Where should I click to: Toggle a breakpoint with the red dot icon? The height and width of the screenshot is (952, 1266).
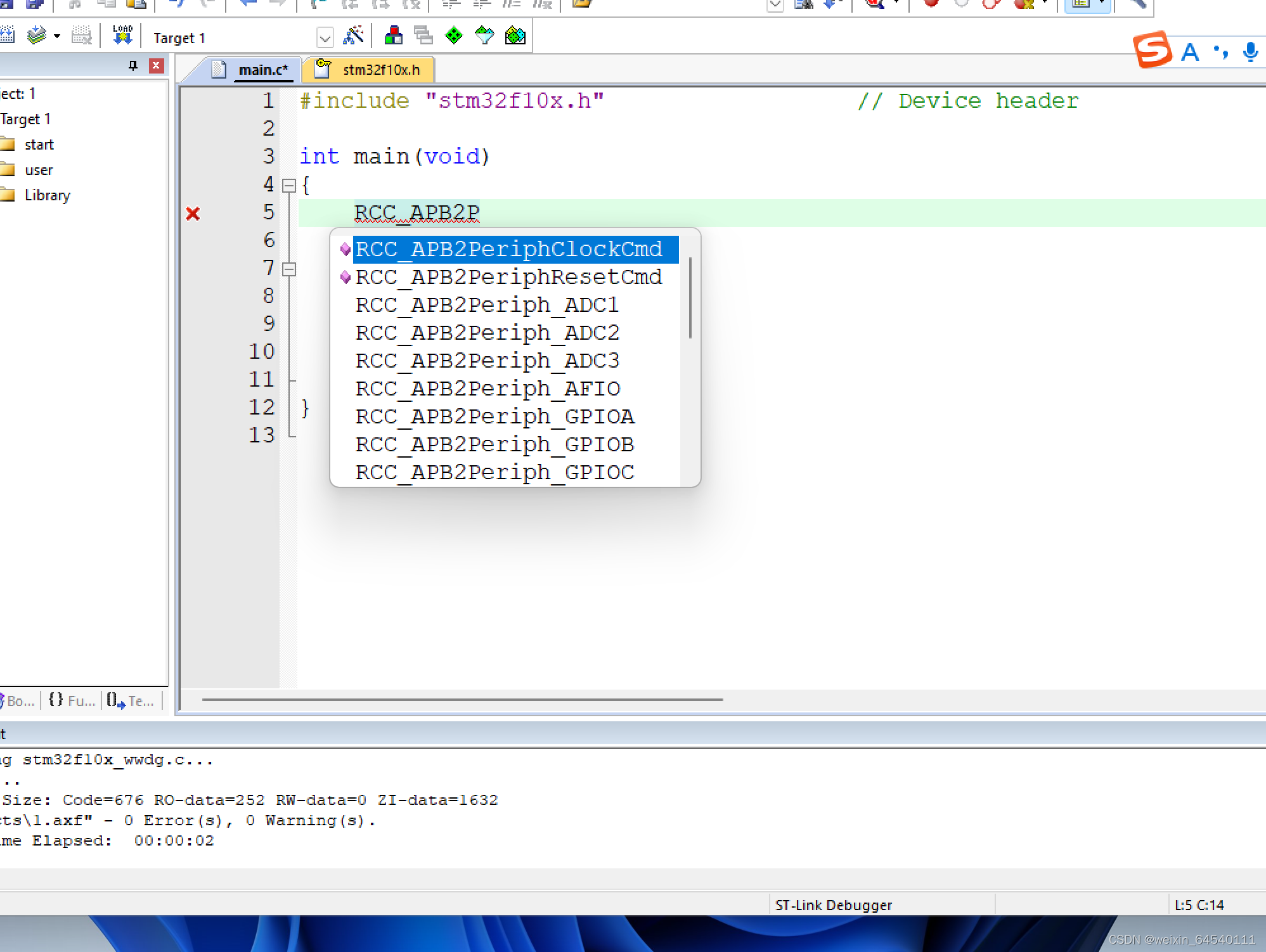click(931, 4)
